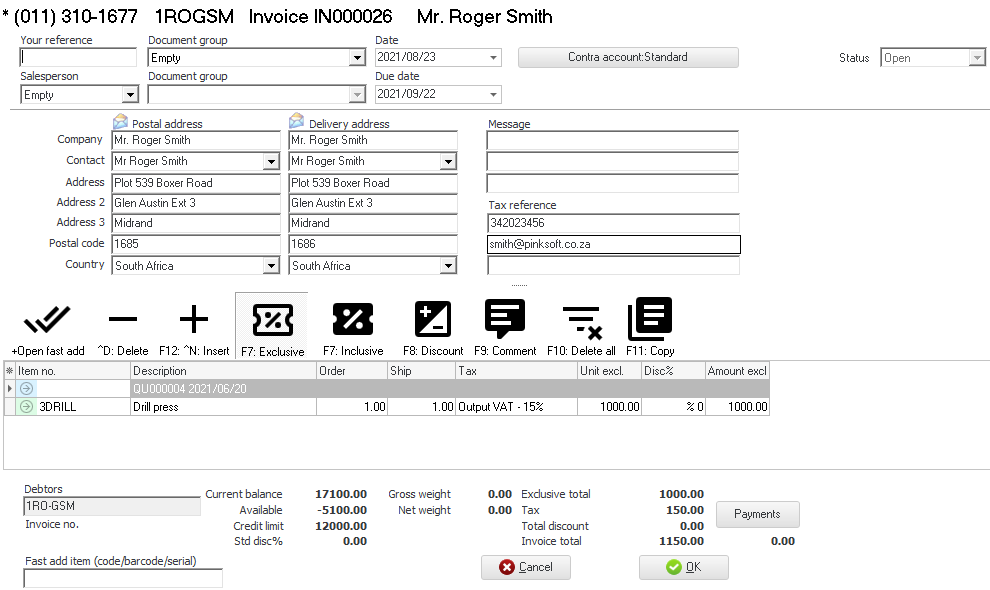Click the Open fast add double-check icon
Screen dimensions: 990x590
pyautogui.click(x=48, y=320)
